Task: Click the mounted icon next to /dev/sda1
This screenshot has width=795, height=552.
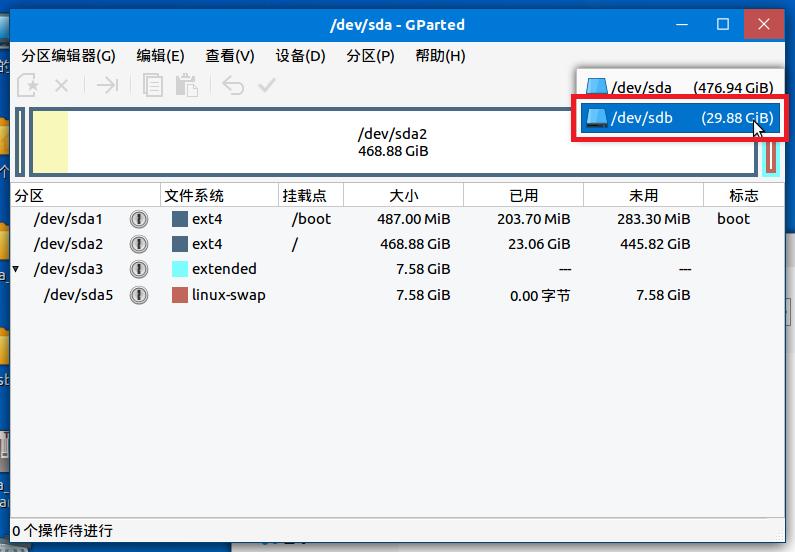Action: 138,219
